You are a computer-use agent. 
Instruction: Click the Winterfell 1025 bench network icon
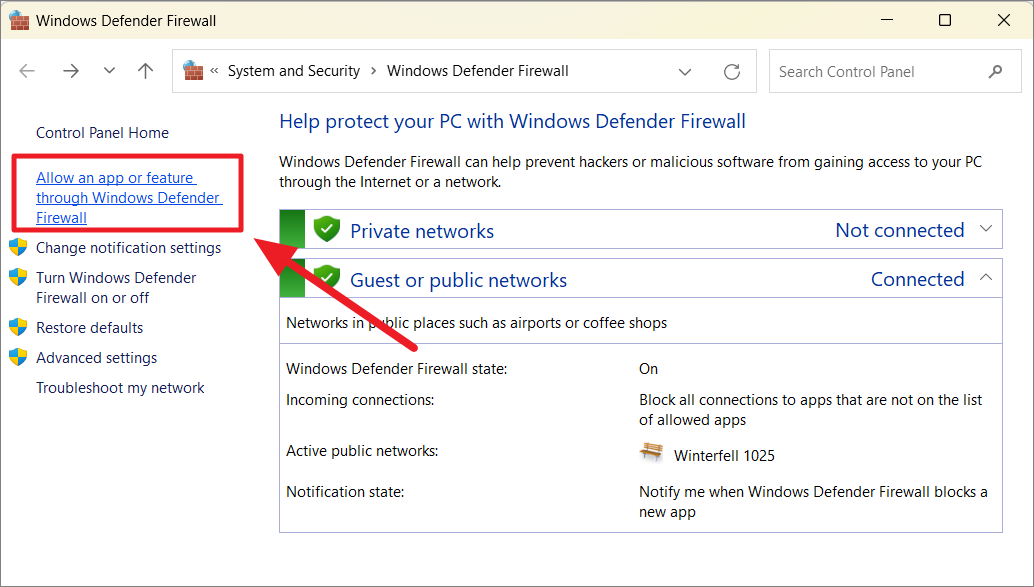(652, 452)
